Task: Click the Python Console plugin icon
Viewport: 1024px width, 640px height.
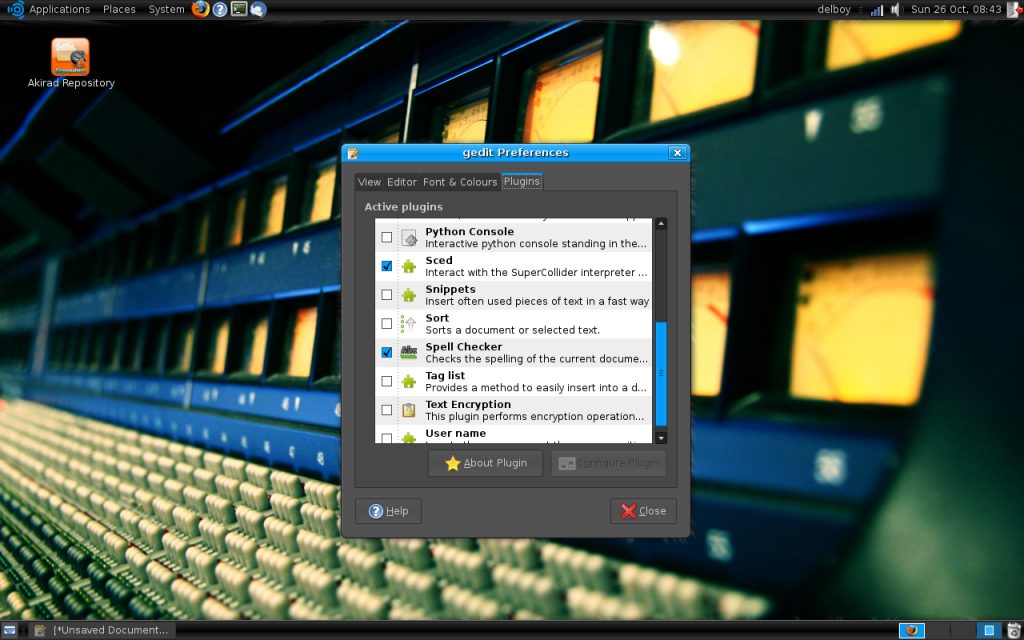Action: coord(409,238)
